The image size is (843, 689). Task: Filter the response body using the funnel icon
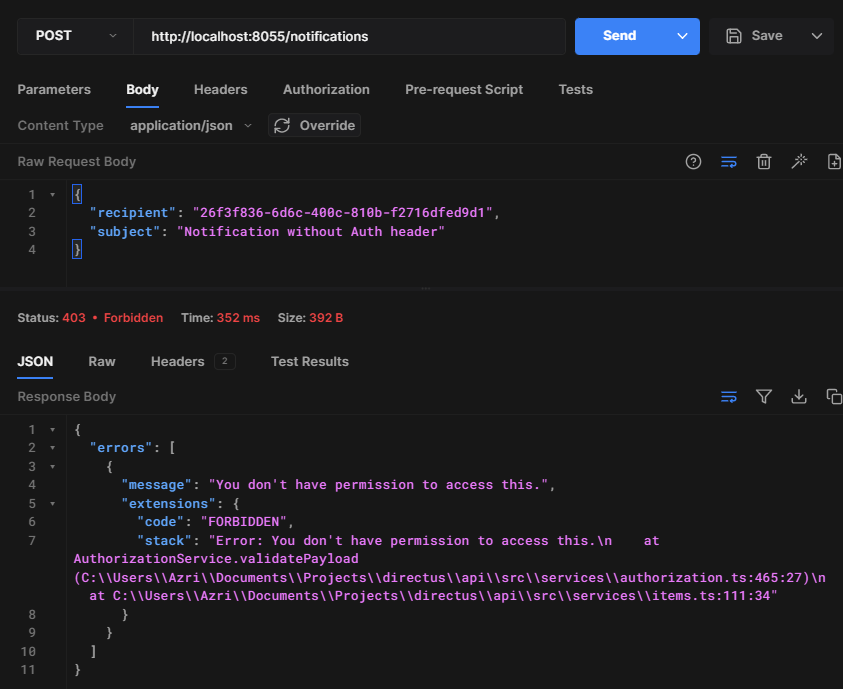tap(764, 397)
